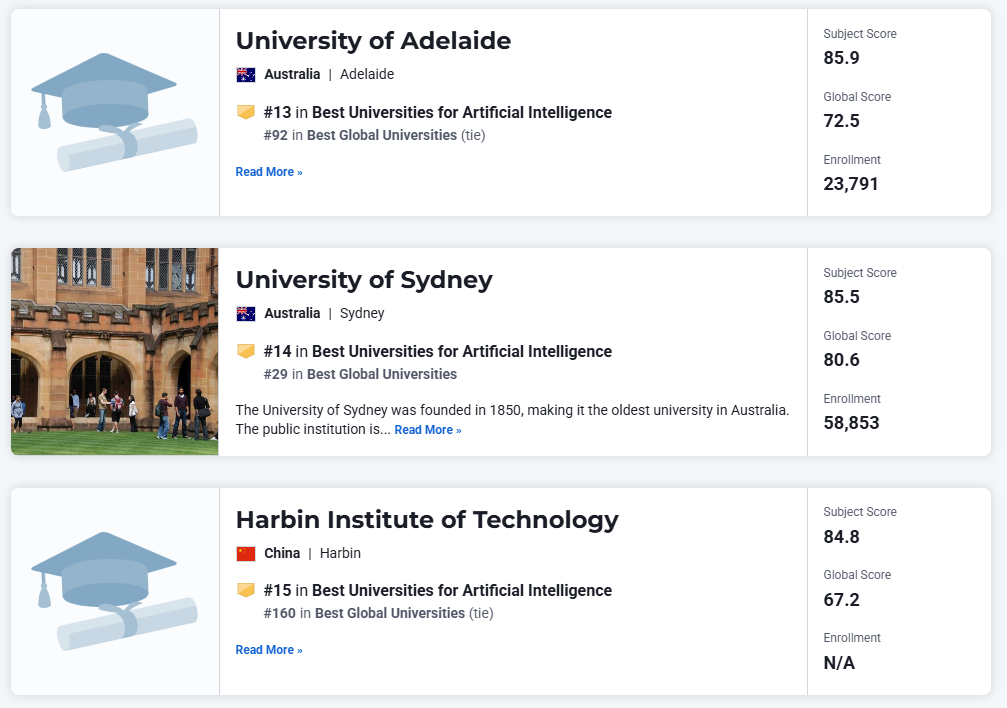Click the Australian flag beside Sydney
The height and width of the screenshot is (708, 1007).
click(x=246, y=314)
